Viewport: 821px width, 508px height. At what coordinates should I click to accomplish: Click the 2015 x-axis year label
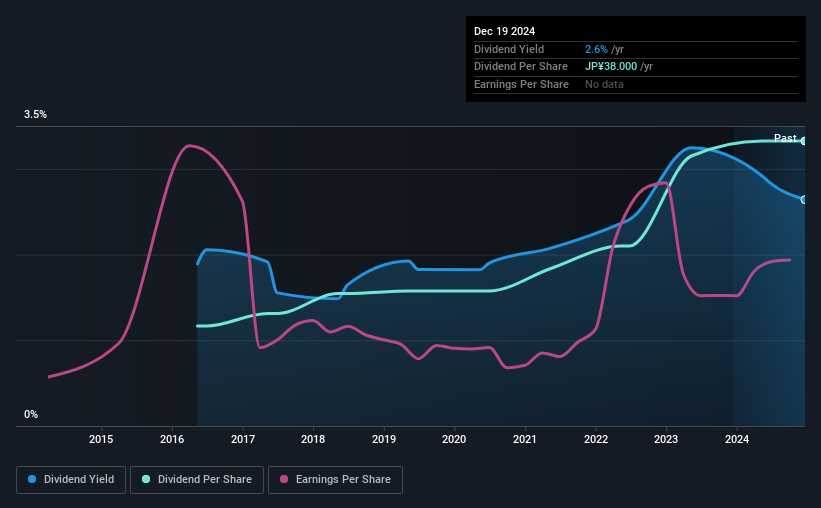click(x=101, y=439)
